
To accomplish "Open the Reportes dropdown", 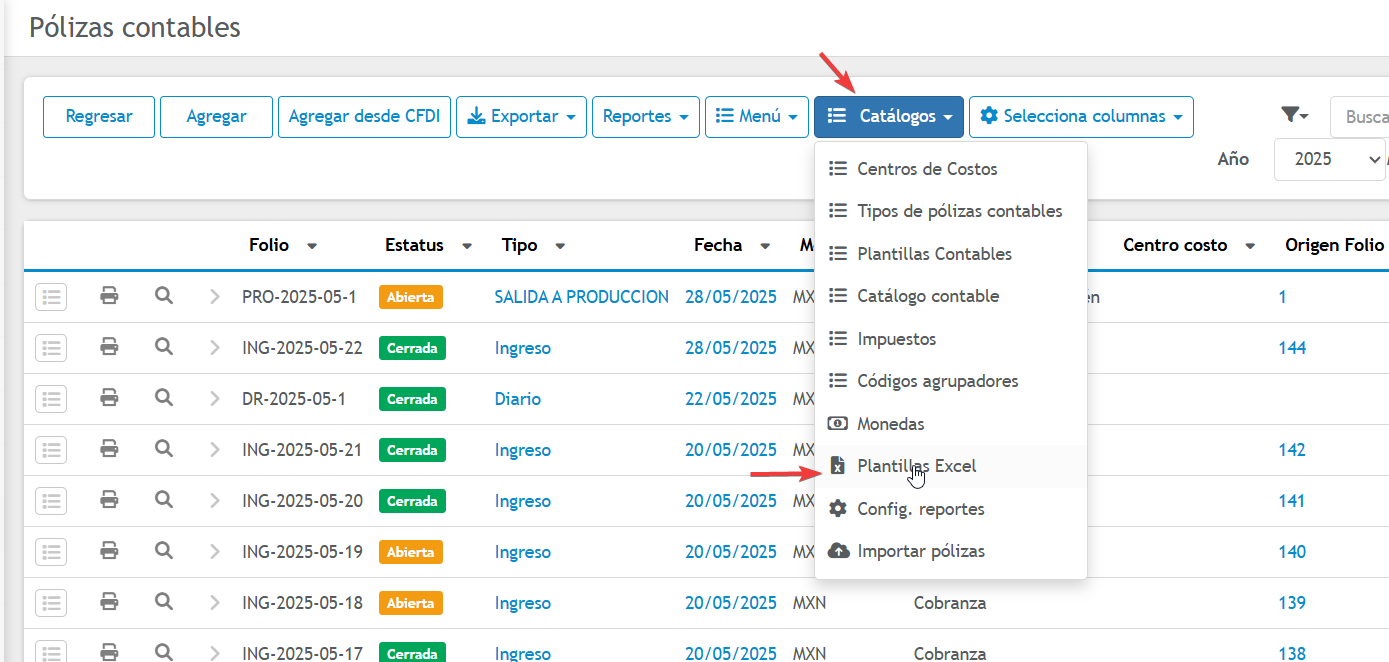I will click(646, 116).
